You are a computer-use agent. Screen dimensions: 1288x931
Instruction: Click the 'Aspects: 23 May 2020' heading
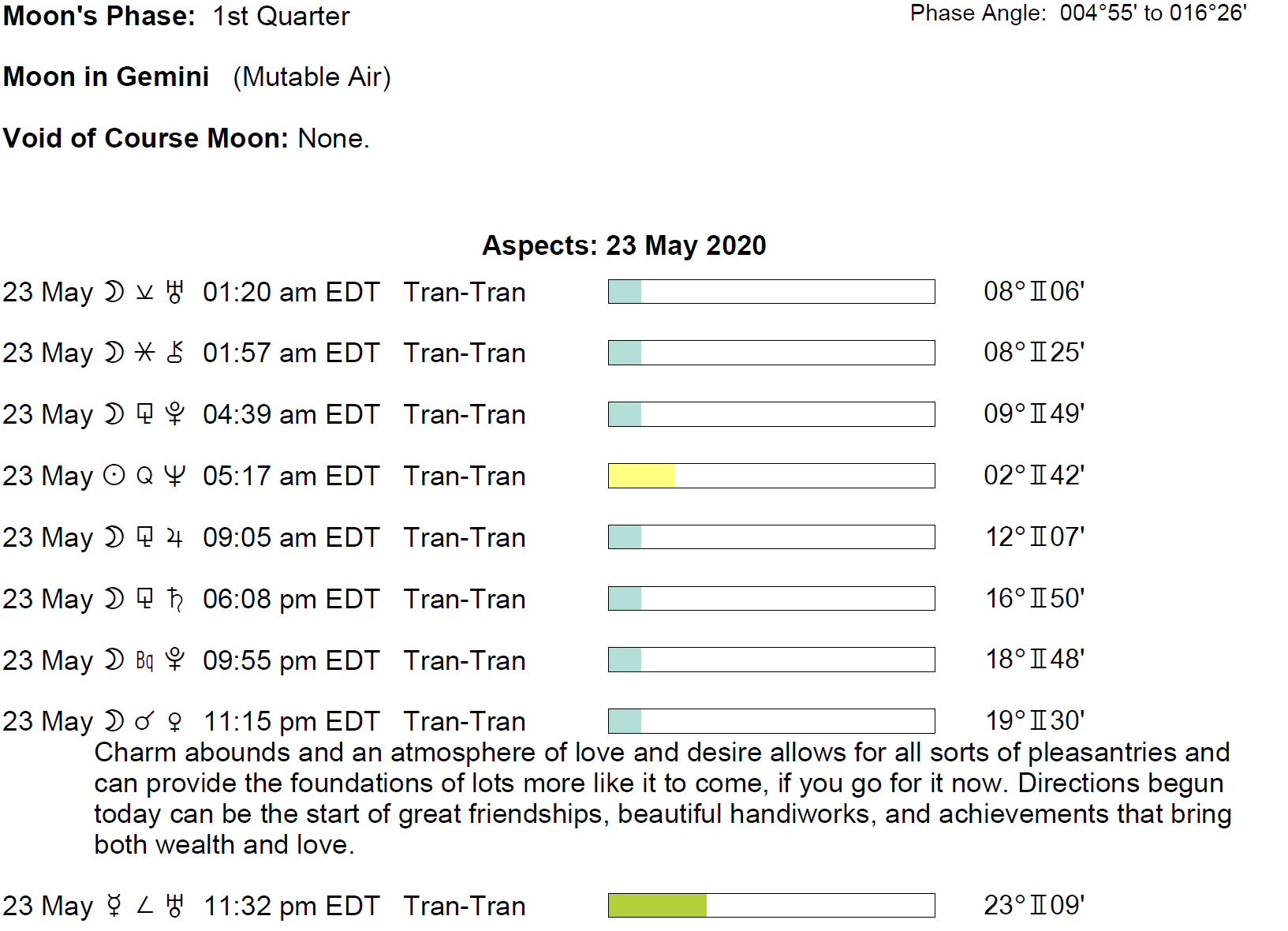pos(624,245)
